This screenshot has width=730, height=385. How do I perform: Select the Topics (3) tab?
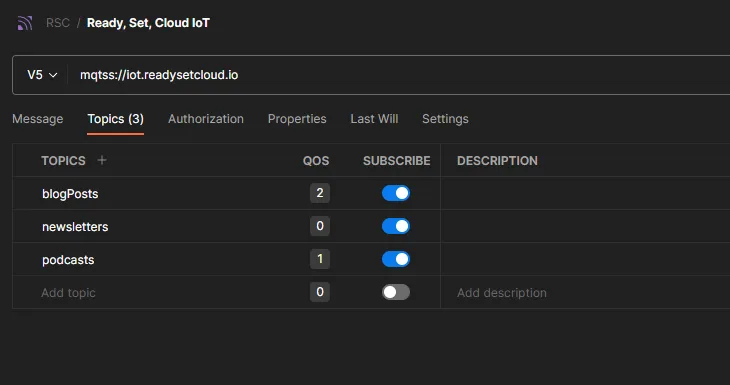pyautogui.click(x=115, y=119)
